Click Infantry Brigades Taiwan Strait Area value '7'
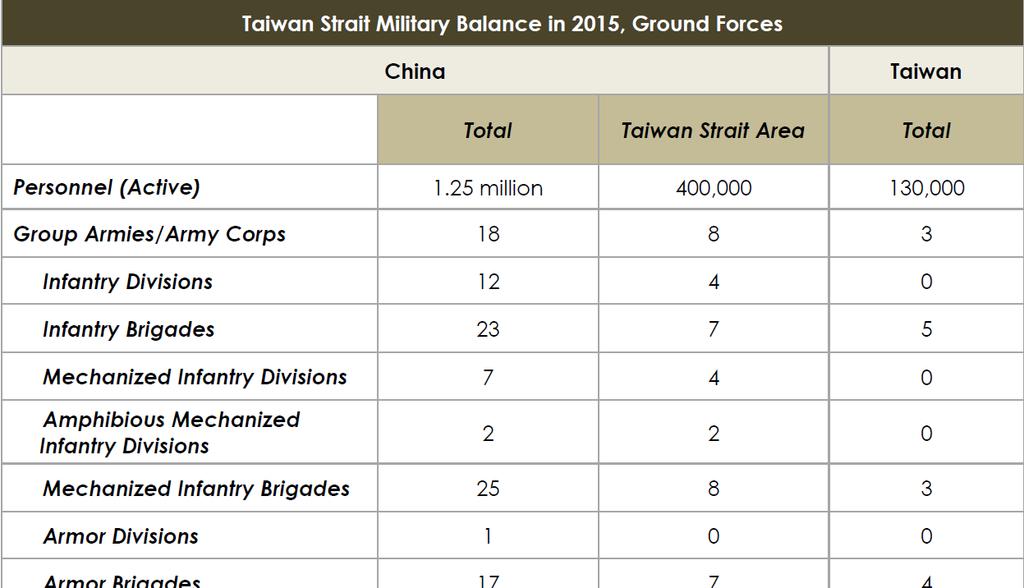Image resolution: width=1024 pixels, height=588 pixels. pyautogui.click(x=713, y=329)
